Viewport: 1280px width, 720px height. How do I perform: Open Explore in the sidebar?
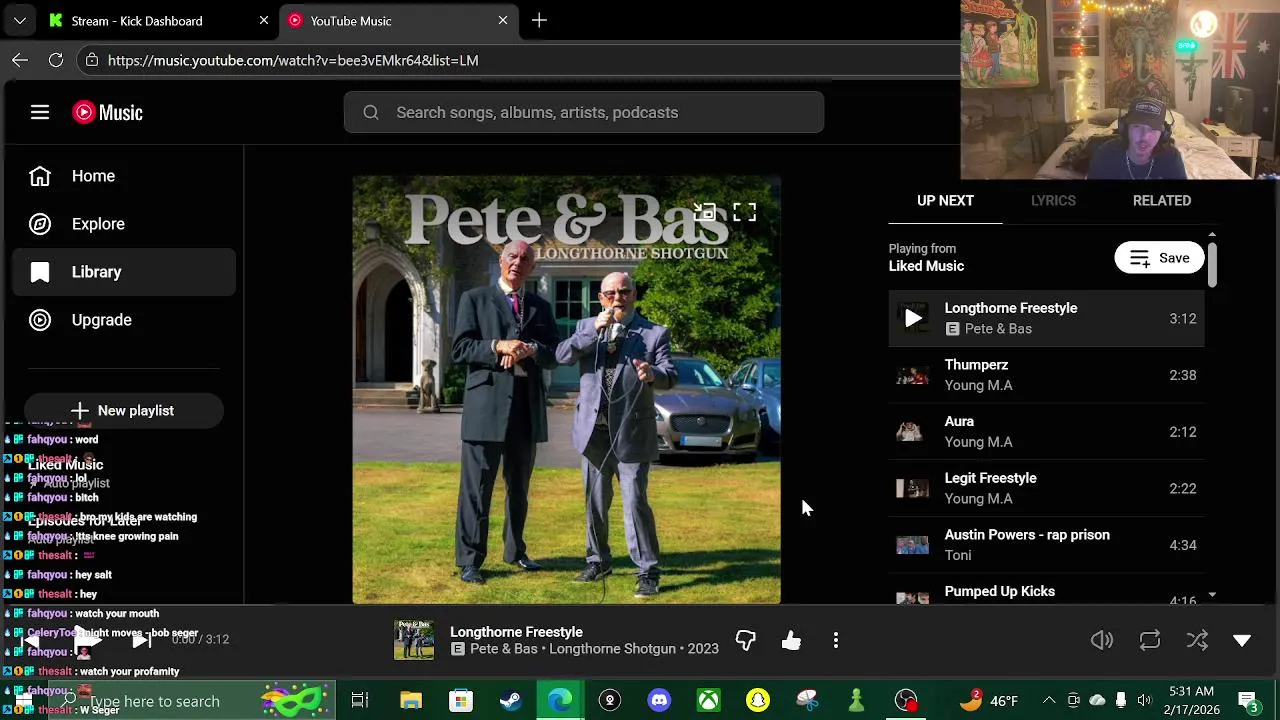pyautogui.click(x=124, y=224)
